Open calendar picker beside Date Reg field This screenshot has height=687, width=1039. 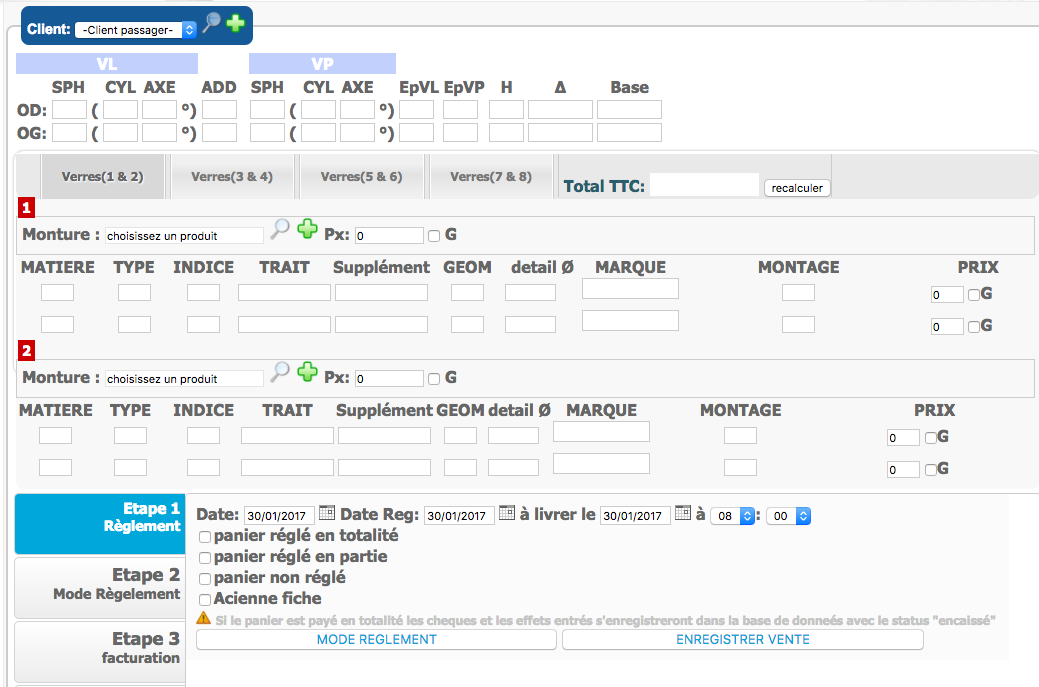507,514
